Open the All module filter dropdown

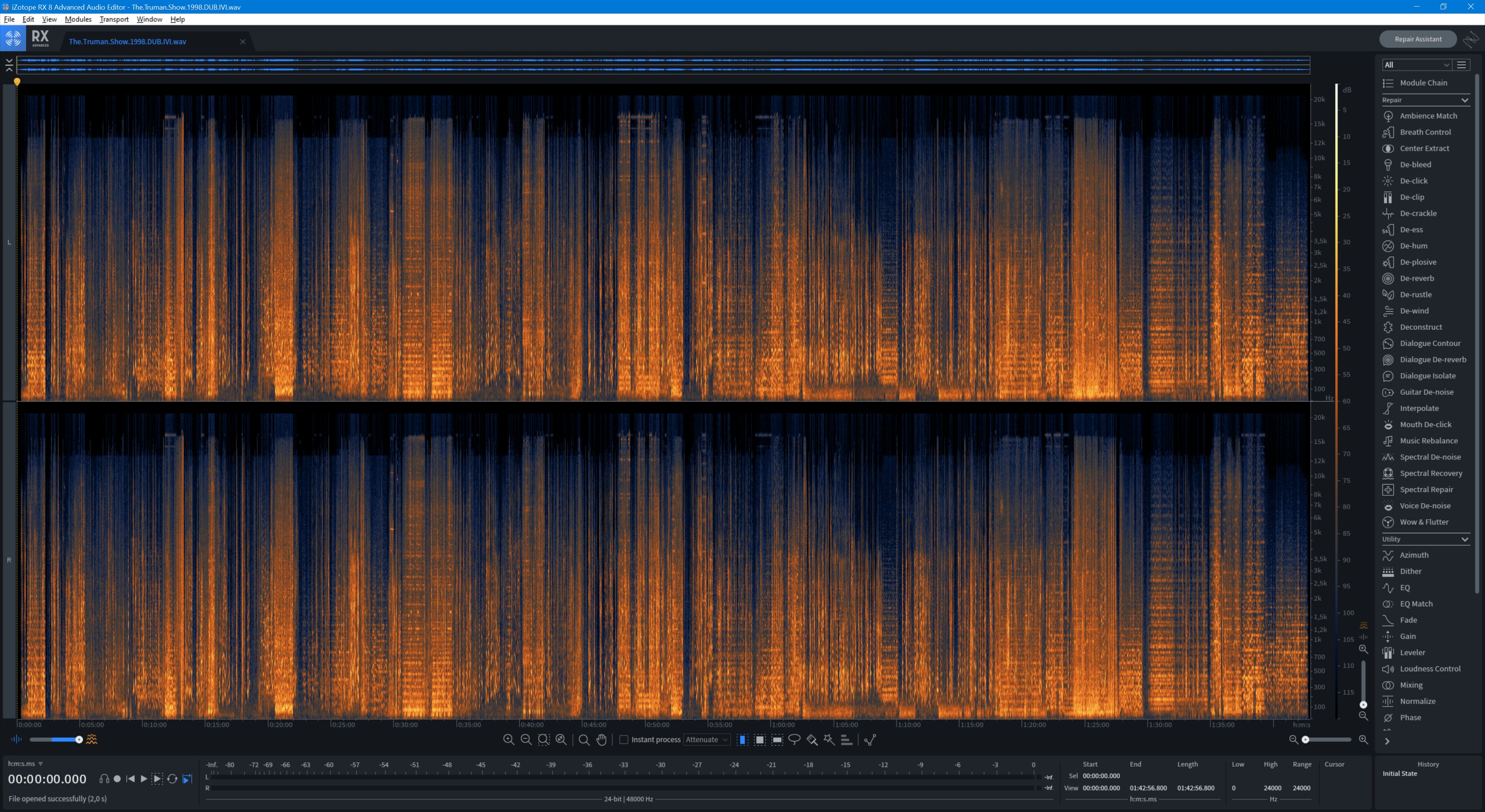(1417, 65)
